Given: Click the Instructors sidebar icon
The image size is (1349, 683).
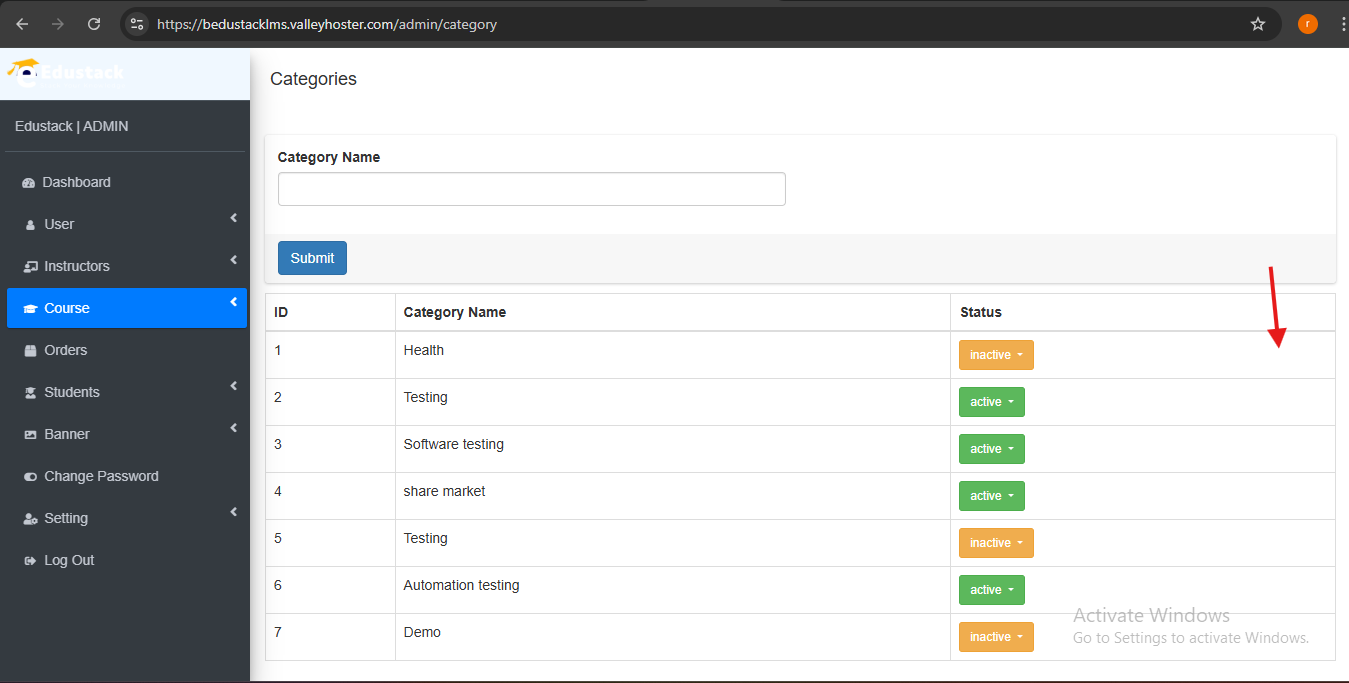Looking at the screenshot, I should [30, 267].
